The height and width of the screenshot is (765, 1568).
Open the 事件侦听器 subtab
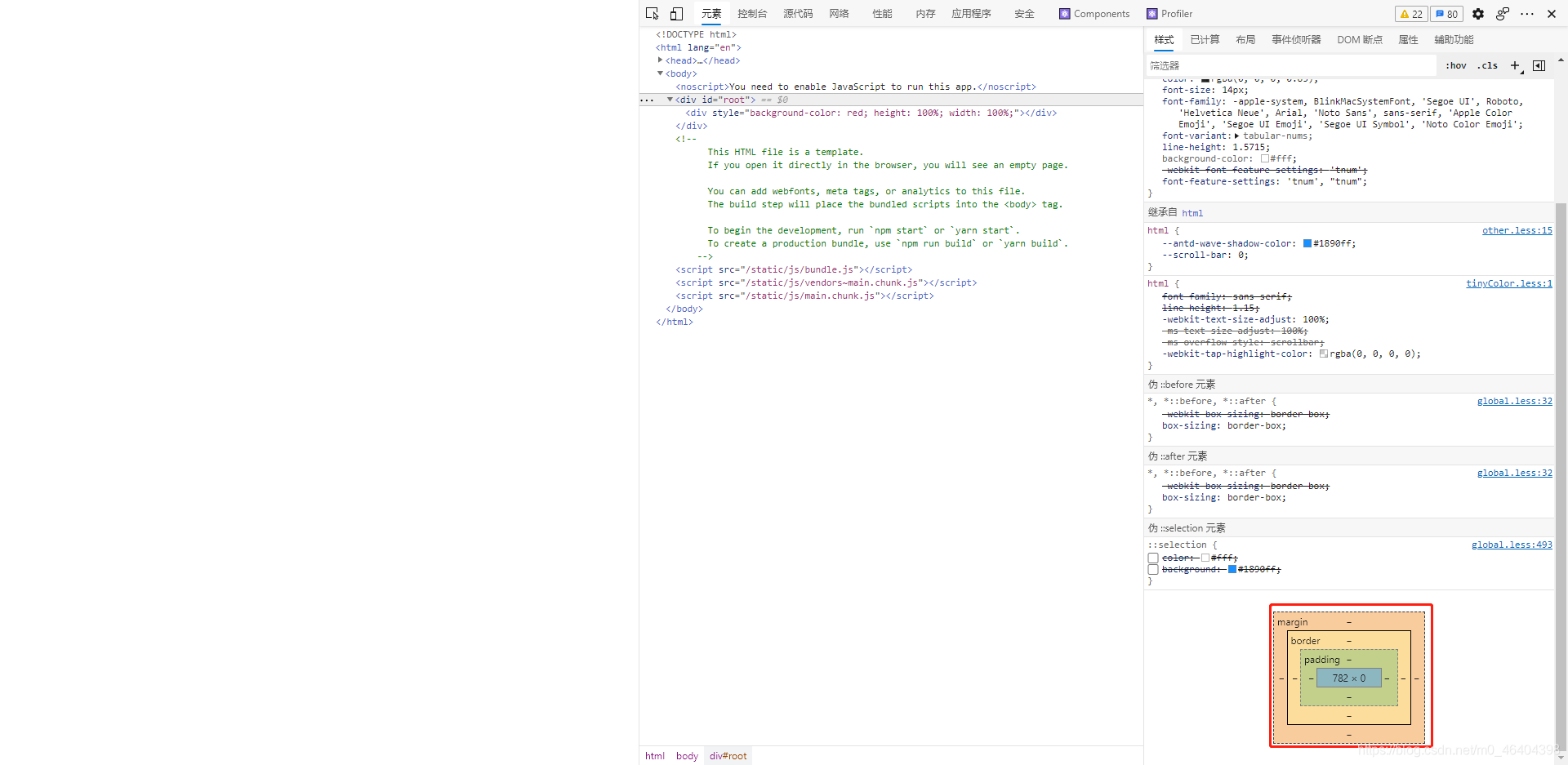pos(1296,40)
